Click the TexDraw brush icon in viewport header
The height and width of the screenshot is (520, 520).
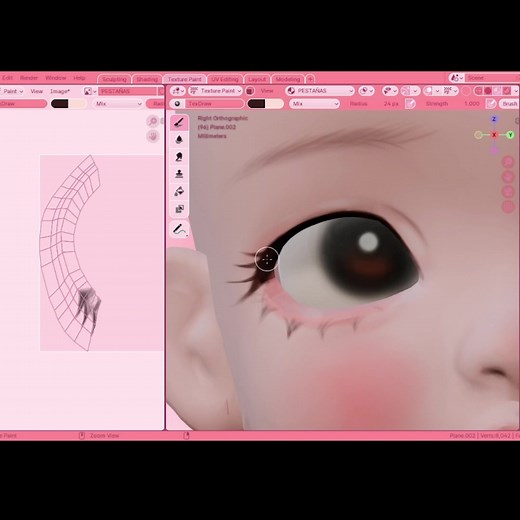pos(177,104)
